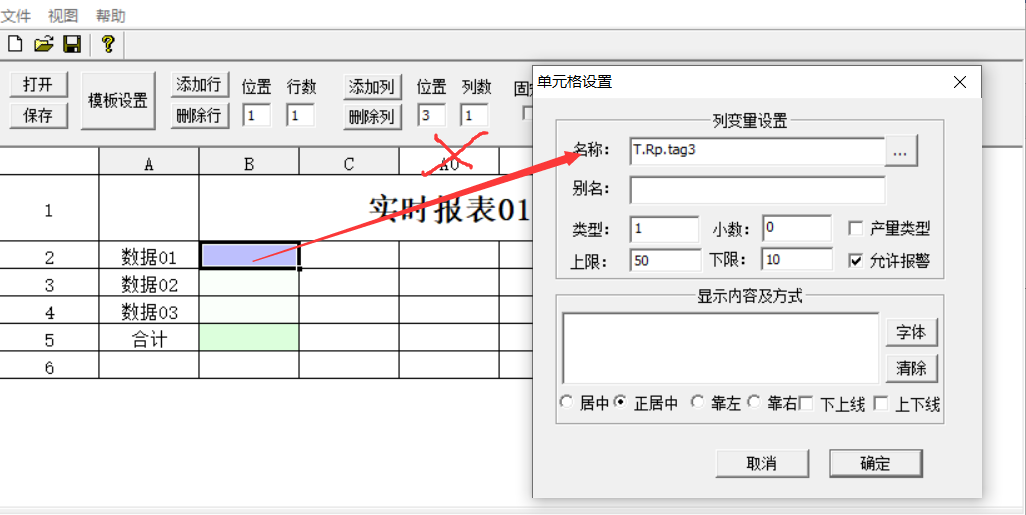Click the 确定 button
Viewport: 1026px width, 515px height.
pyautogui.click(x=875, y=463)
